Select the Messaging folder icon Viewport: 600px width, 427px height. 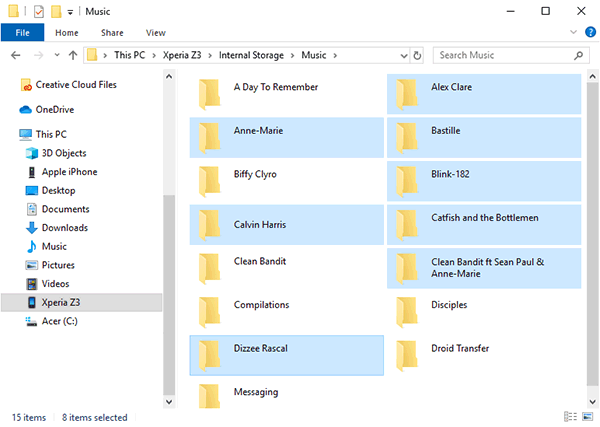click(x=210, y=396)
